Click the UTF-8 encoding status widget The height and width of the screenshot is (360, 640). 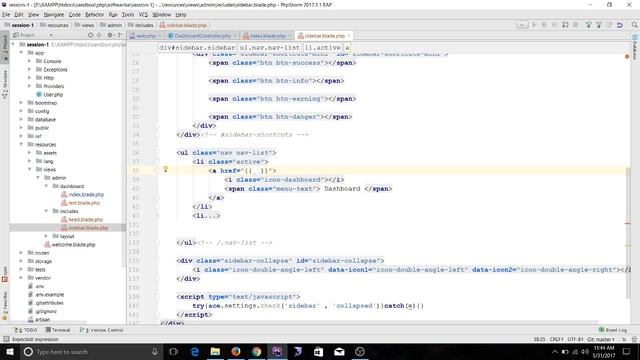tap(575, 339)
